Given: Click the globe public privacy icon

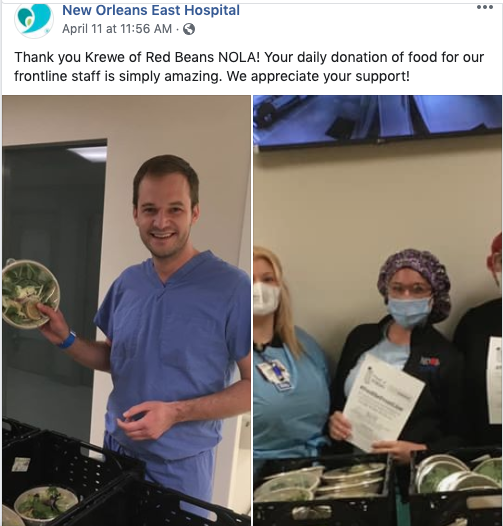Looking at the screenshot, I should pos(189,29).
